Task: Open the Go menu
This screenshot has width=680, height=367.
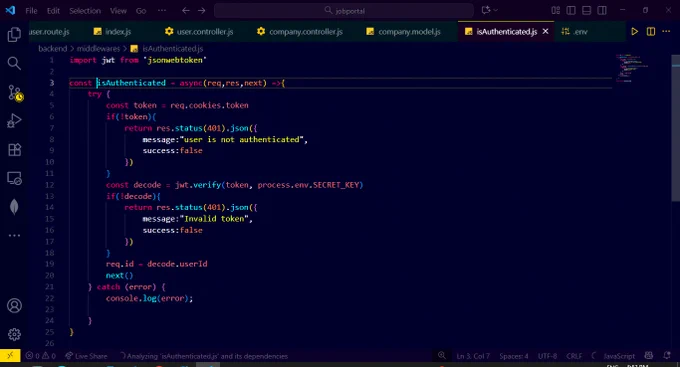Action: coord(141,11)
